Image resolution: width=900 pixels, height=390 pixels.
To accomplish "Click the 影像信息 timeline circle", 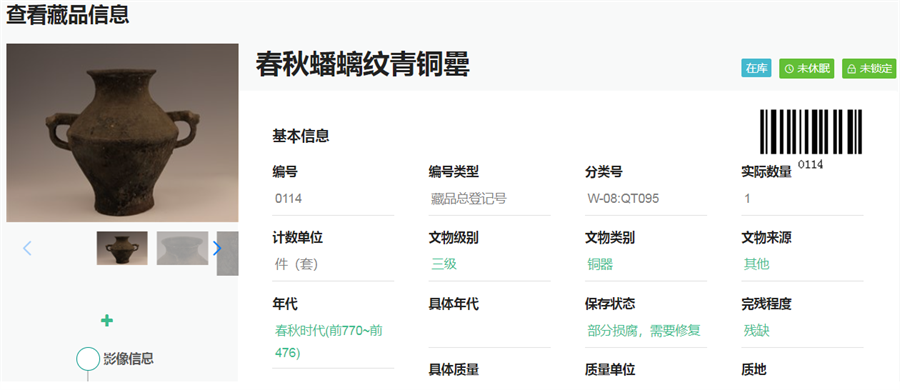I will (x=88, y=358).
